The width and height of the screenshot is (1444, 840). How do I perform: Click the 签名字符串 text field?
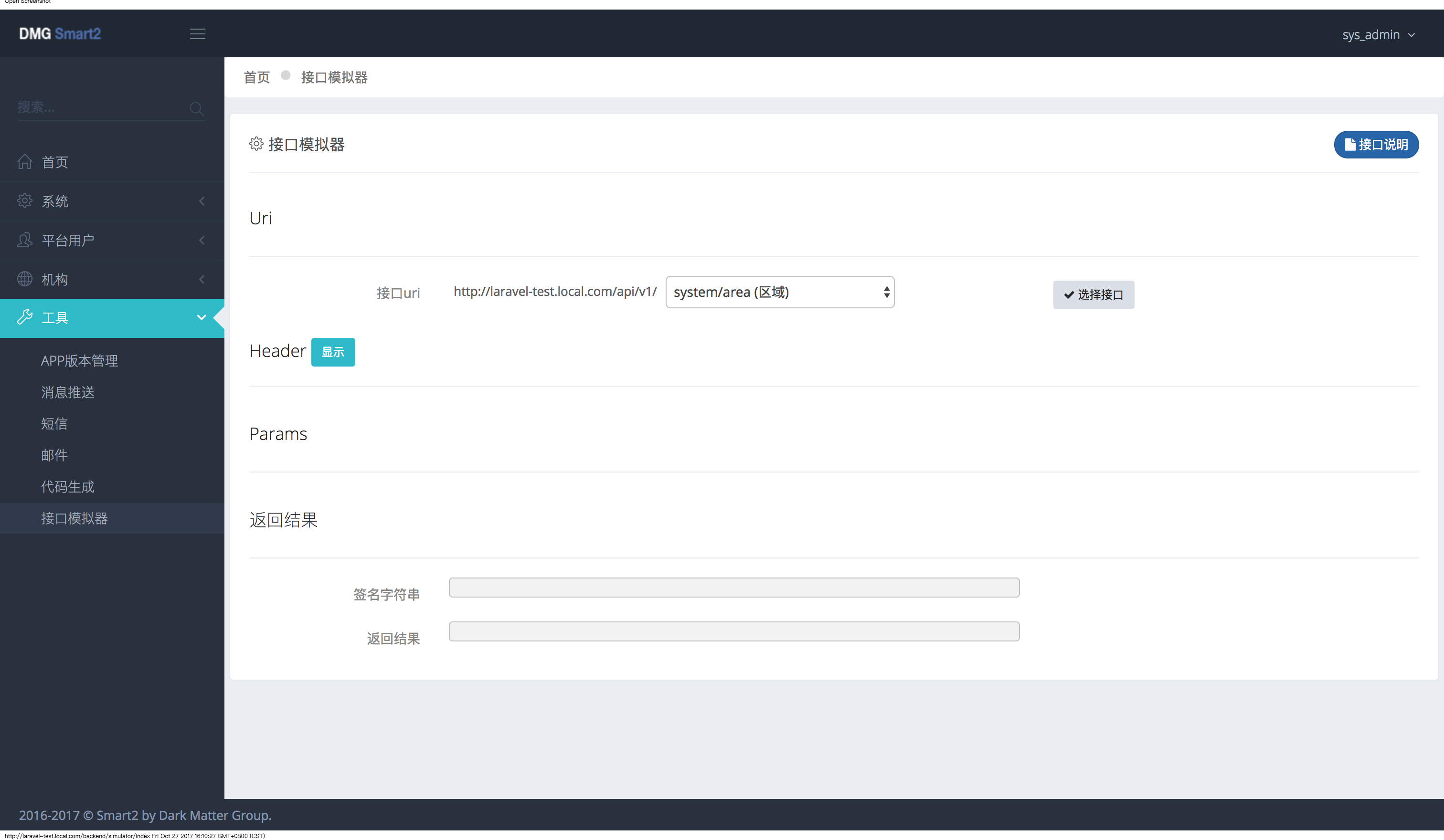coord(734,588)
